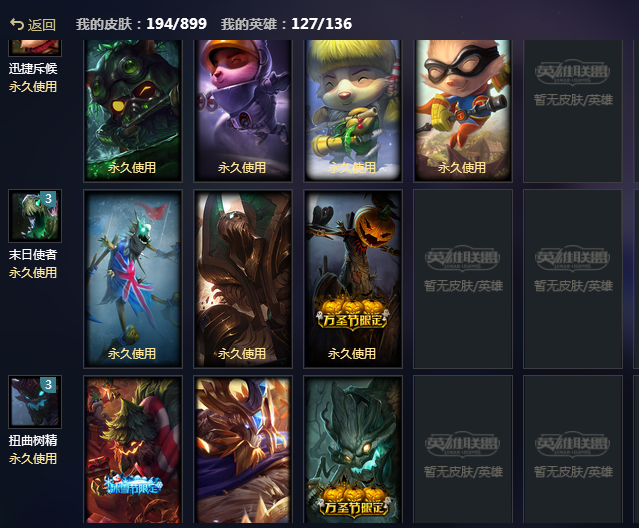Select the 末日使者 champion portrait icon
This screenshot has width=639, height=528.
pos(35,216)
